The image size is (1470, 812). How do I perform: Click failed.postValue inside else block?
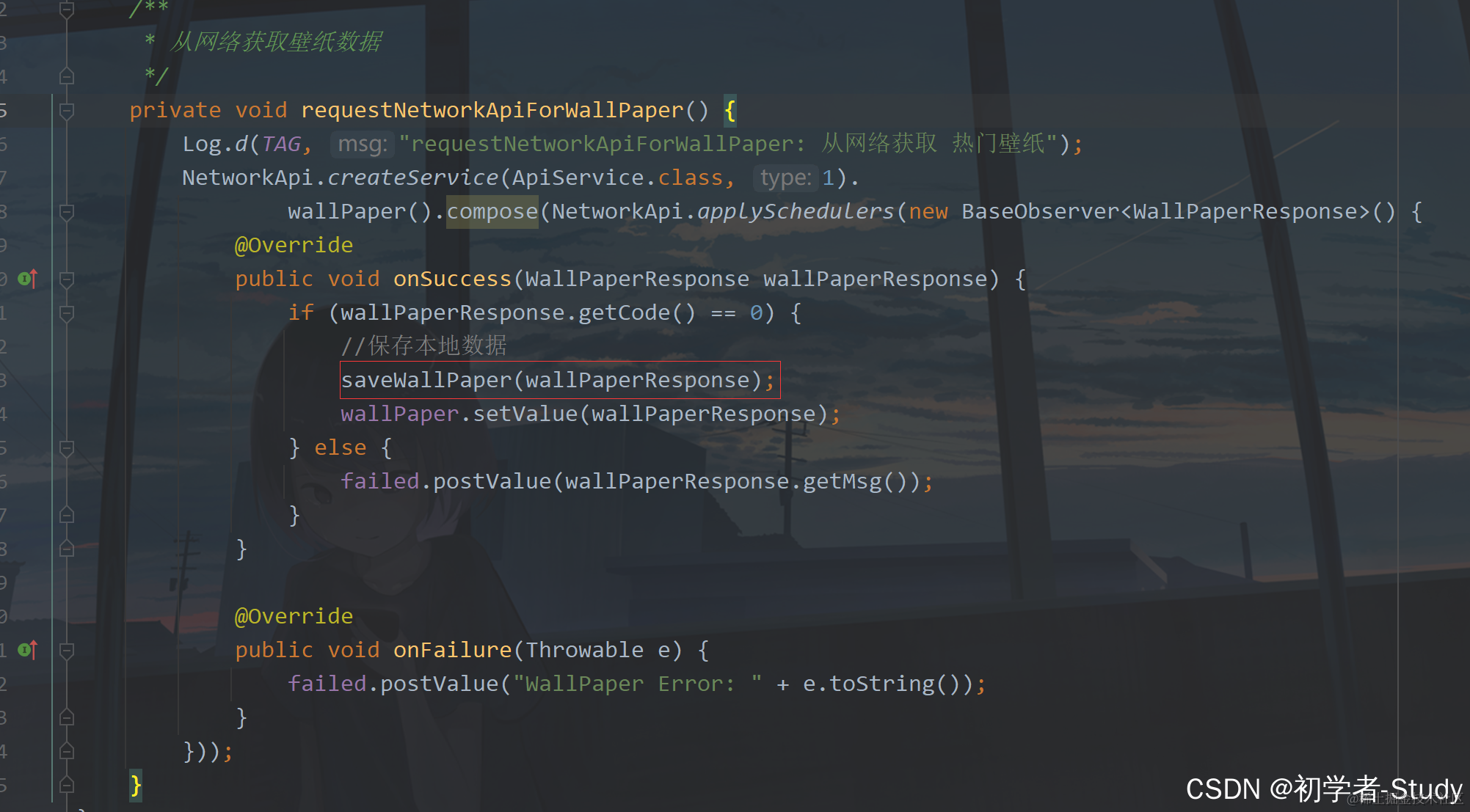click(x=484, y=481)
